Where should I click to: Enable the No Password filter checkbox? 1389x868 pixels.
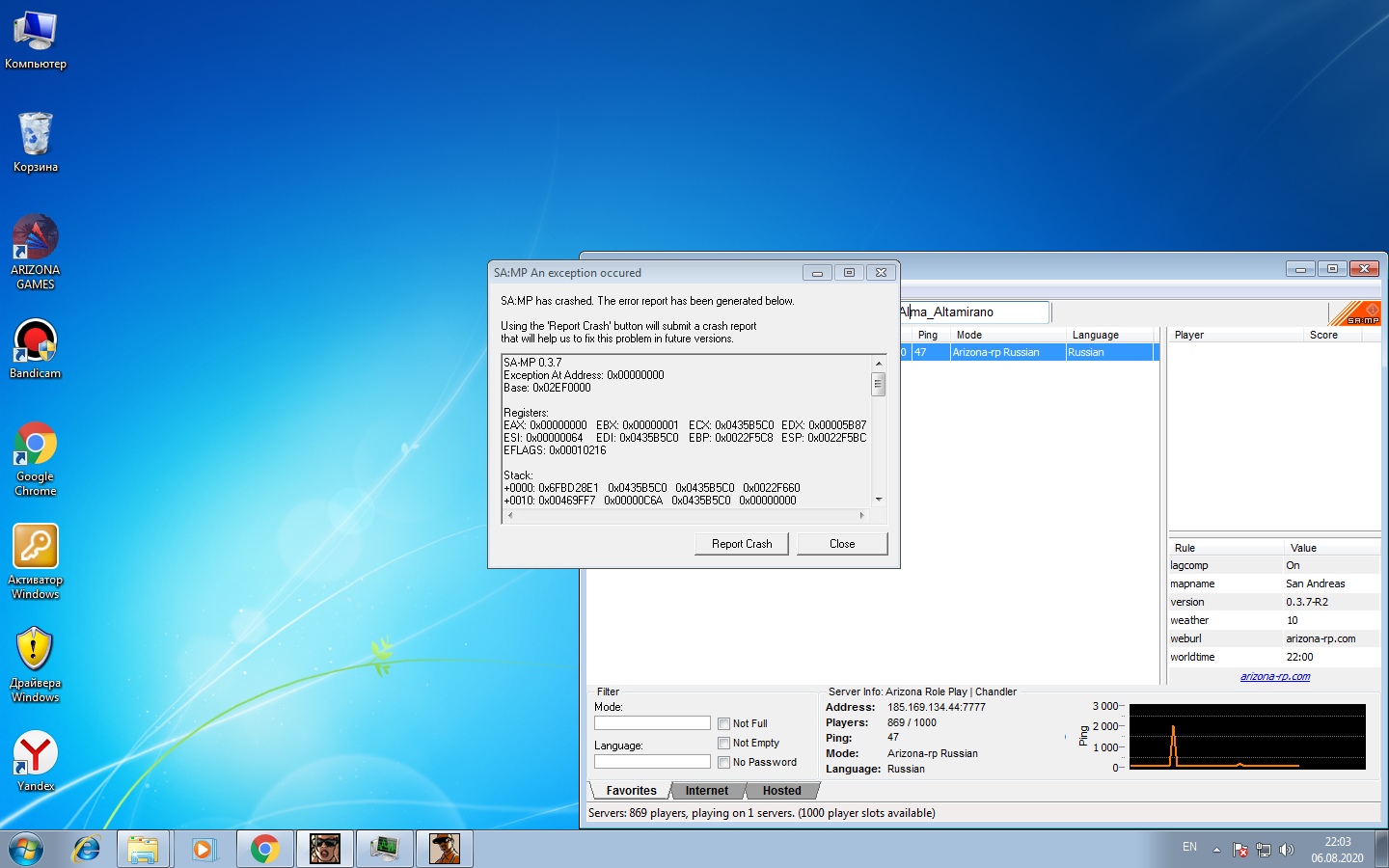[723, 762]
